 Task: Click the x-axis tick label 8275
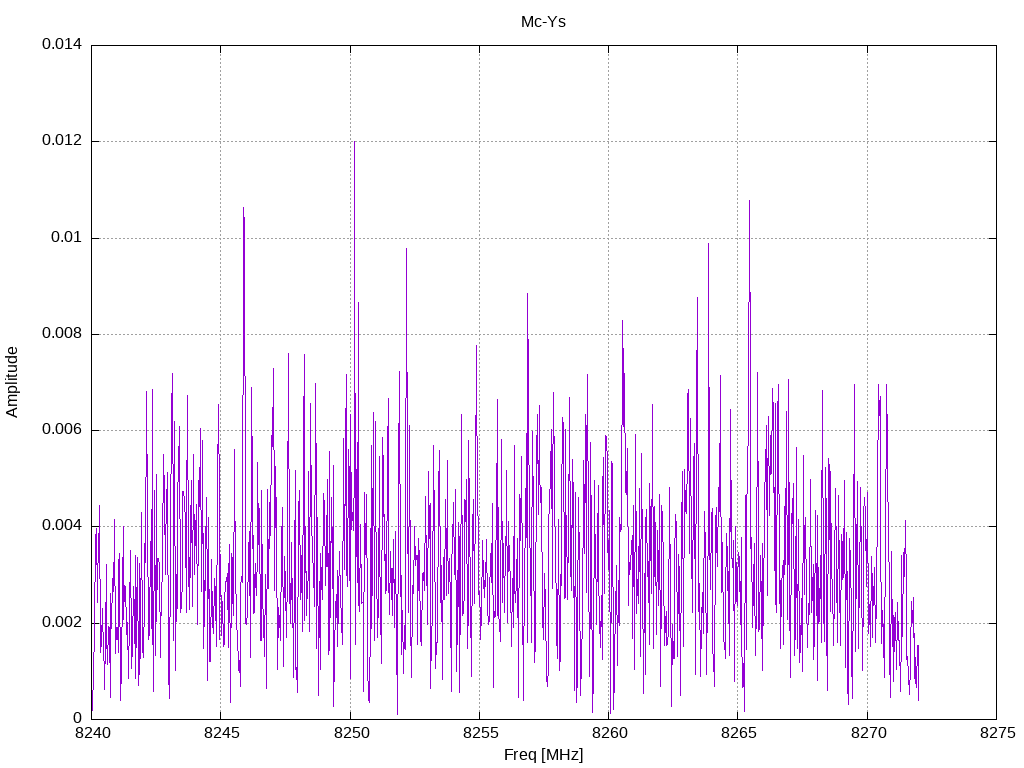[997, 733]
